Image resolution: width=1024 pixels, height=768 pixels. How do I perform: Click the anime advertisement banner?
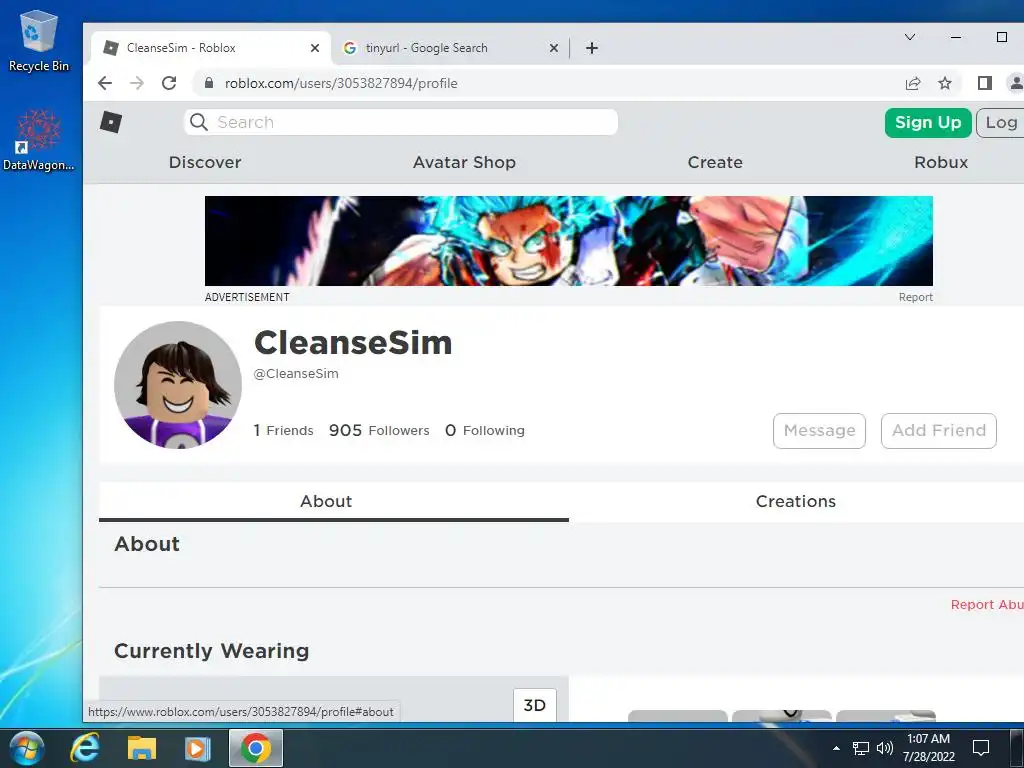tap(569, 241)
